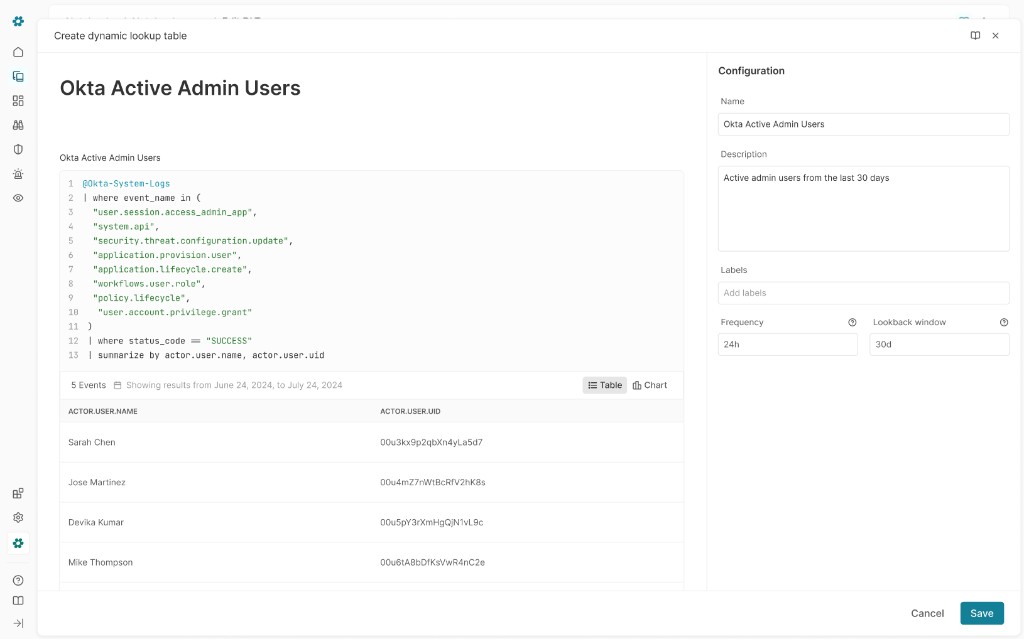
Task: Click Cancel button
Action: (927, 613)
